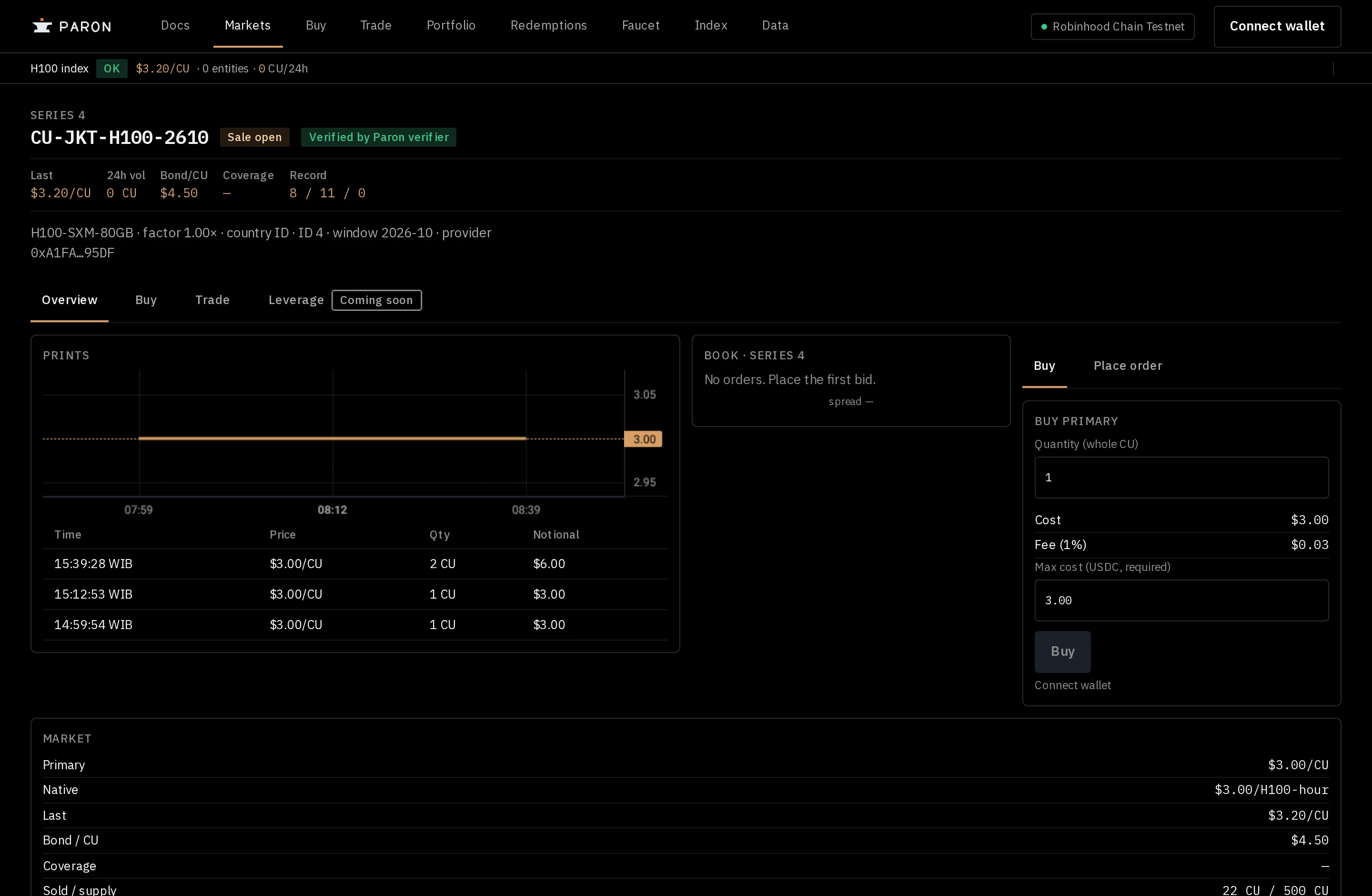The height and width of the screenshot is (896, 1372).
Task: Switch to the series Buy tab
Action: [146, 300]
